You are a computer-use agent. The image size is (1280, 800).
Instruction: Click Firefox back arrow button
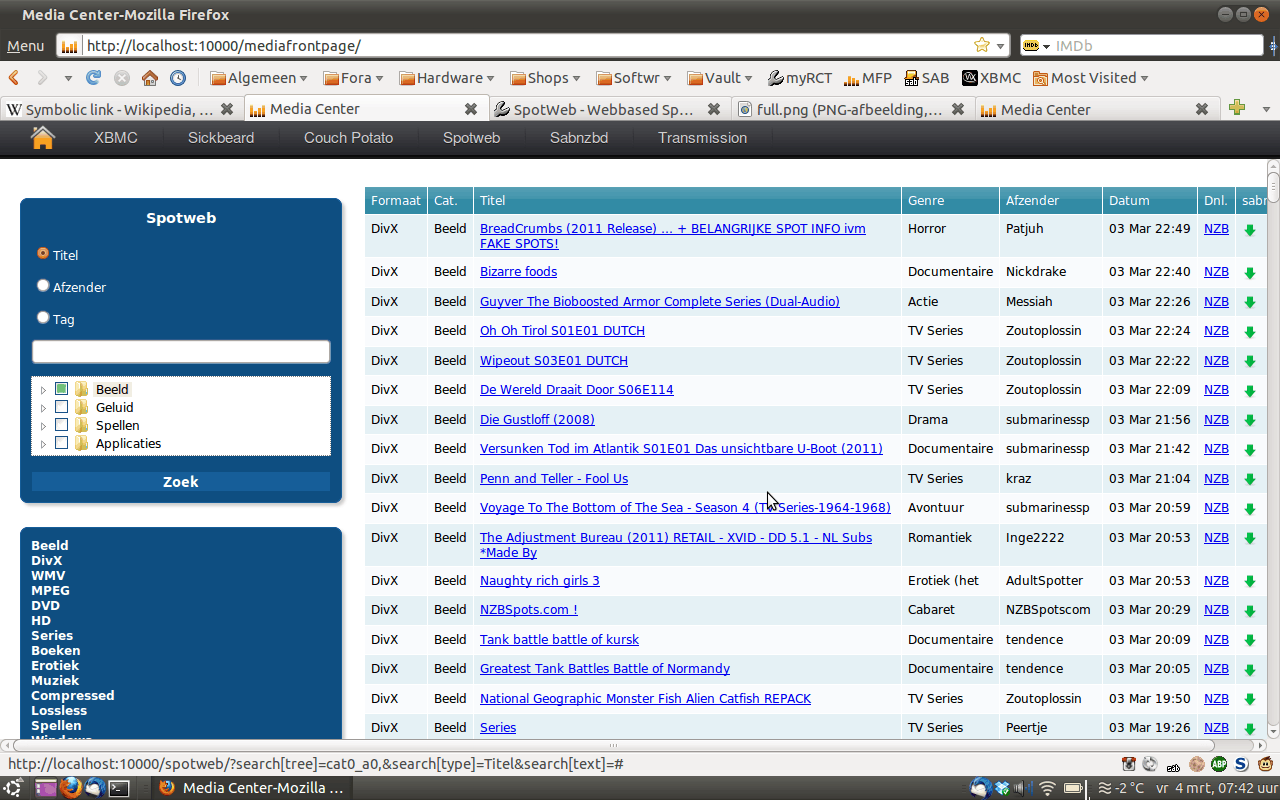[x=14, y=78]
